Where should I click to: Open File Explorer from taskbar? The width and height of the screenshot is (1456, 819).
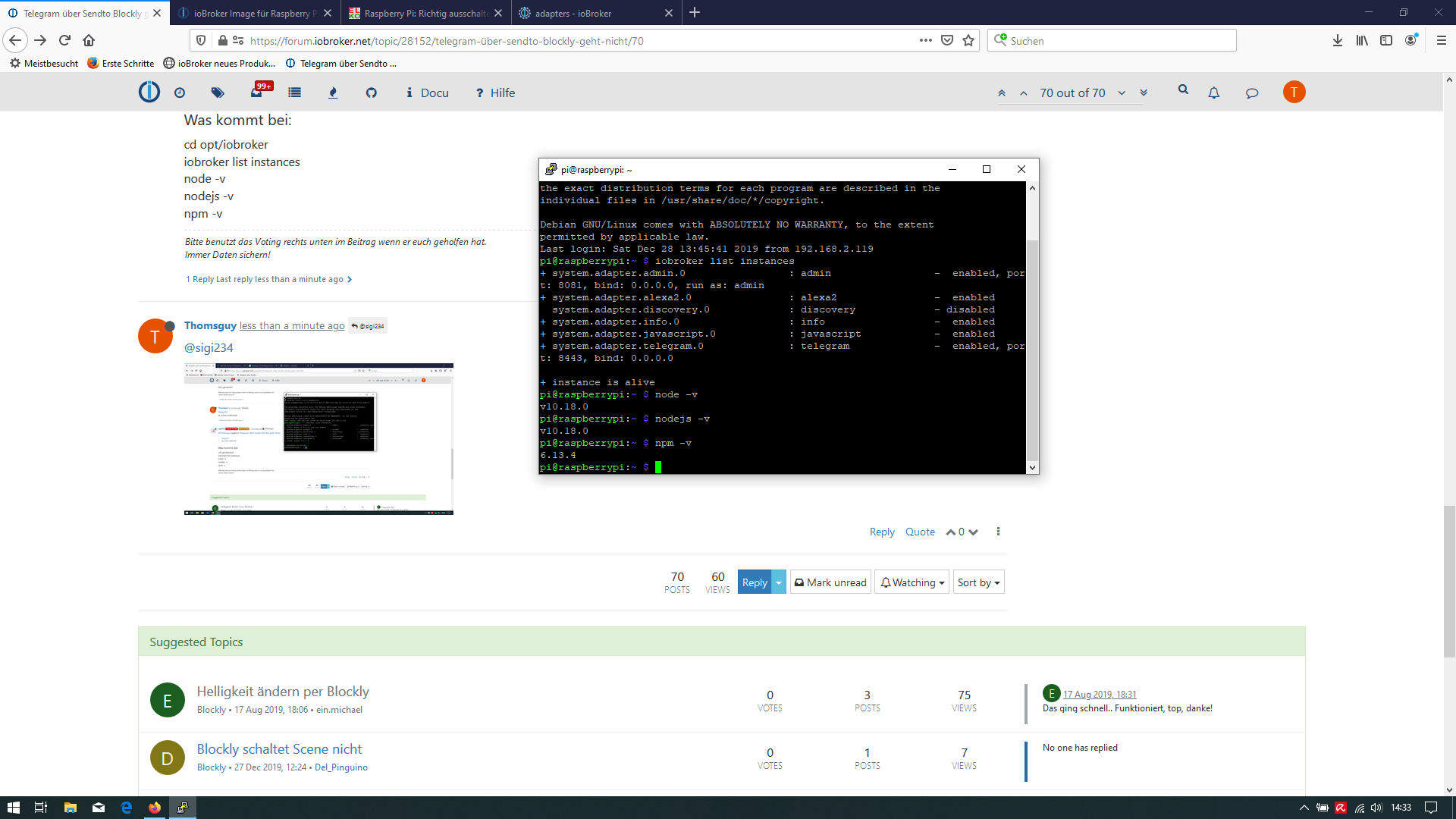(70, 808)
